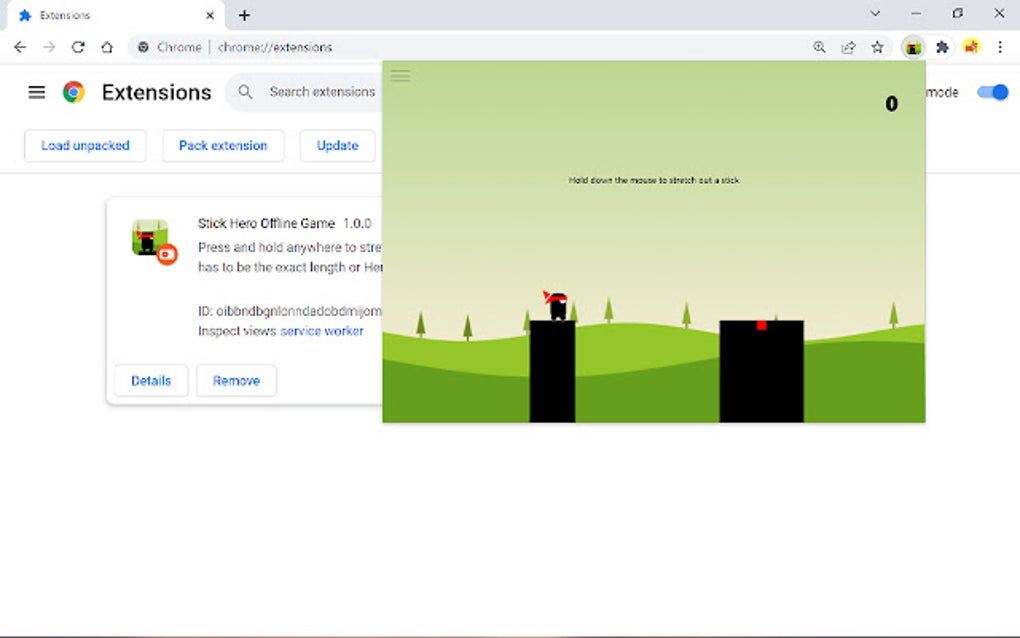This screenshot has width=1020, height=638.
Task: Open the Chrome three-dot menu
Action: (x=1001, y=47)
